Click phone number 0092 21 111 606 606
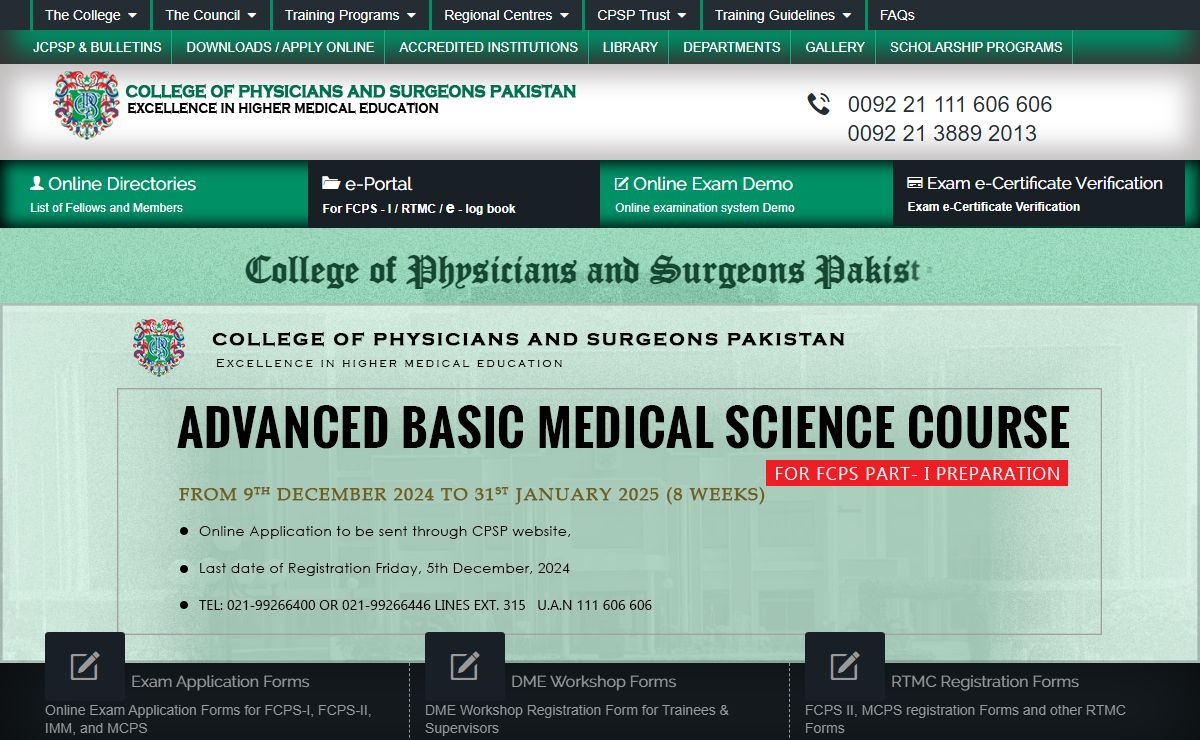This screenshot has height=740, width=1200. pyautogui.click(x=950, y=104)
